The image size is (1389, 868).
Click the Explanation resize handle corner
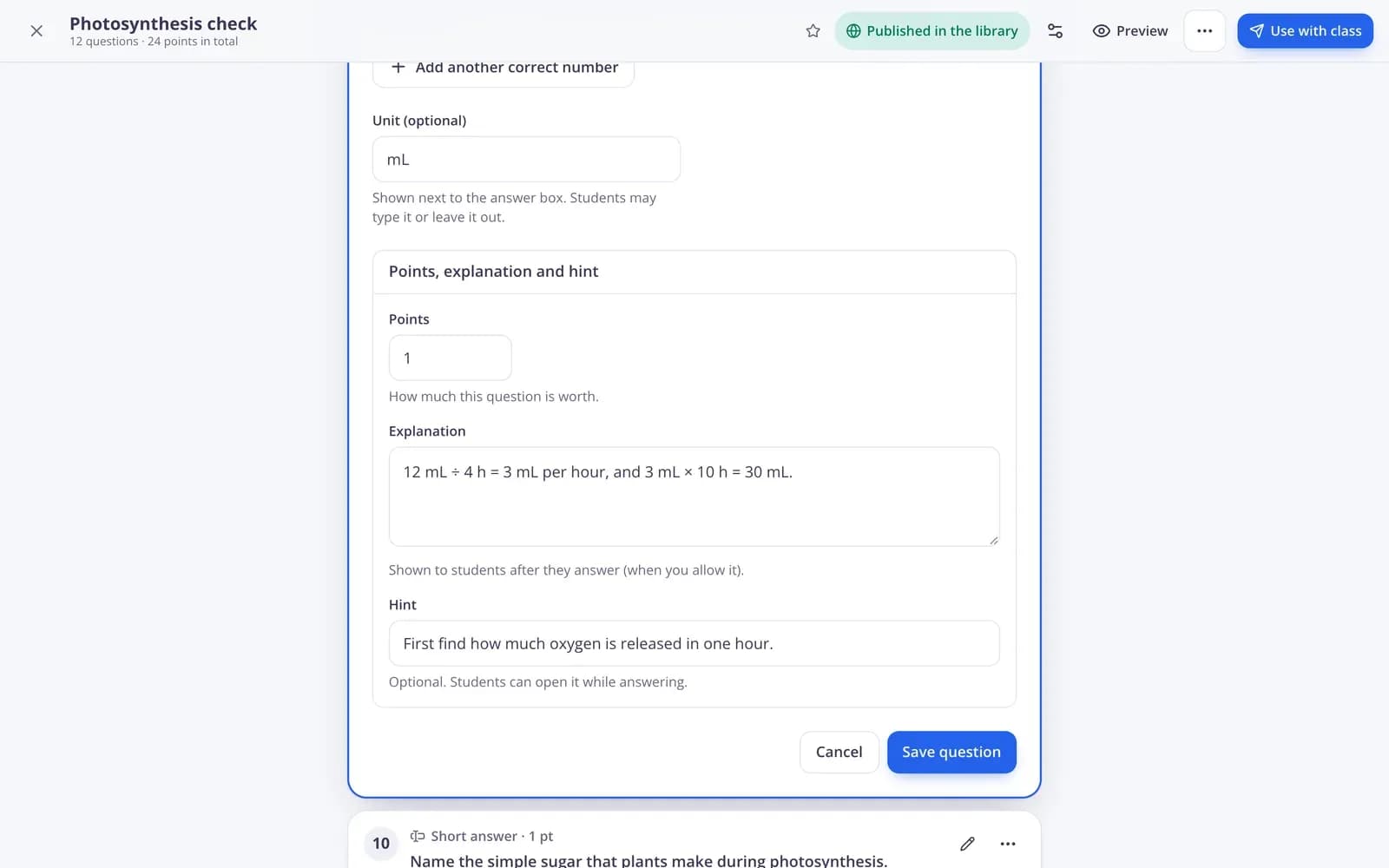click(x=993, y=540)
